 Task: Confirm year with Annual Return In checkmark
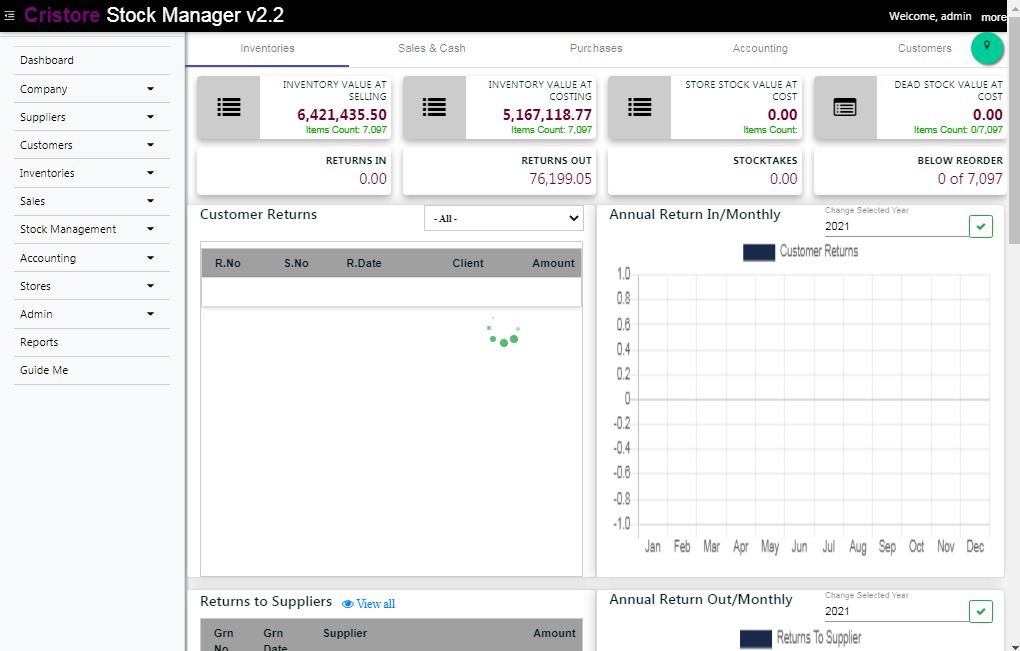pos(980,226)
